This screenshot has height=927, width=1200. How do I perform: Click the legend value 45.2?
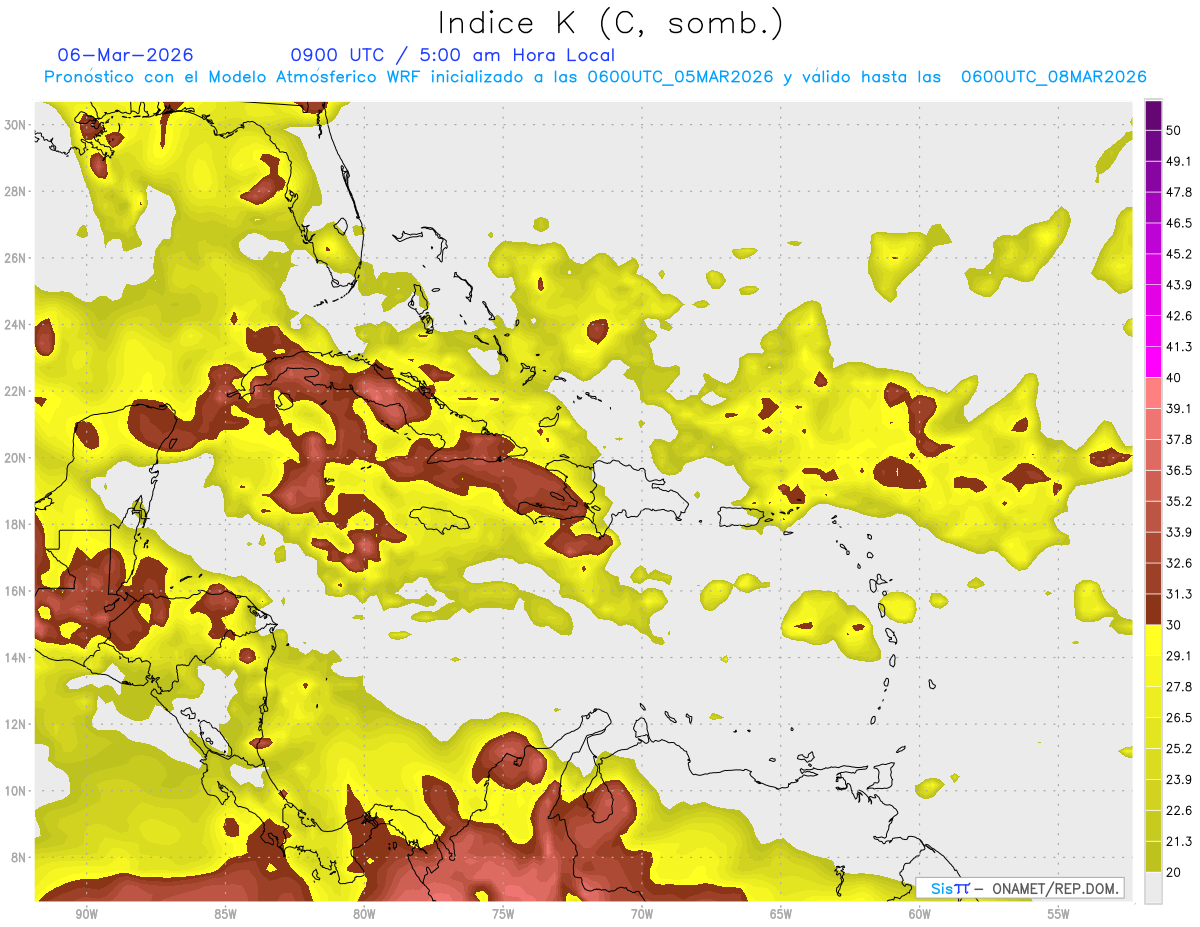pos(1179,254)
